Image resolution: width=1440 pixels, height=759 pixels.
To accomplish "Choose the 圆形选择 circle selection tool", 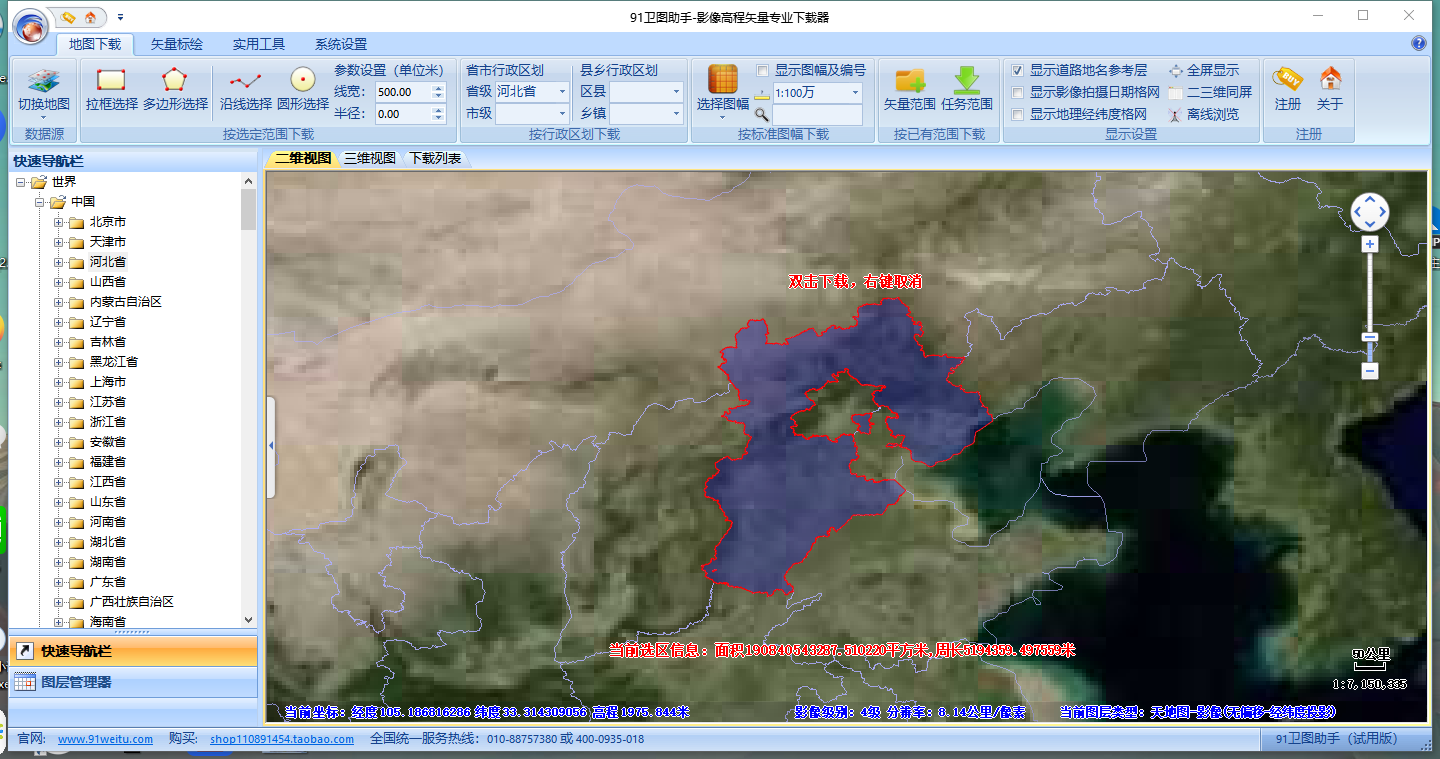I will point(302,90).
